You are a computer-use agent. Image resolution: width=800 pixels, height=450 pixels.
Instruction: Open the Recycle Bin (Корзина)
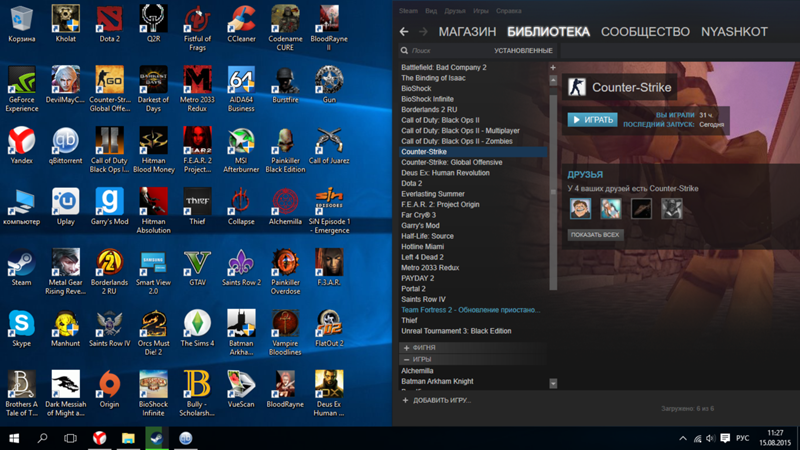tap(21, 24)
